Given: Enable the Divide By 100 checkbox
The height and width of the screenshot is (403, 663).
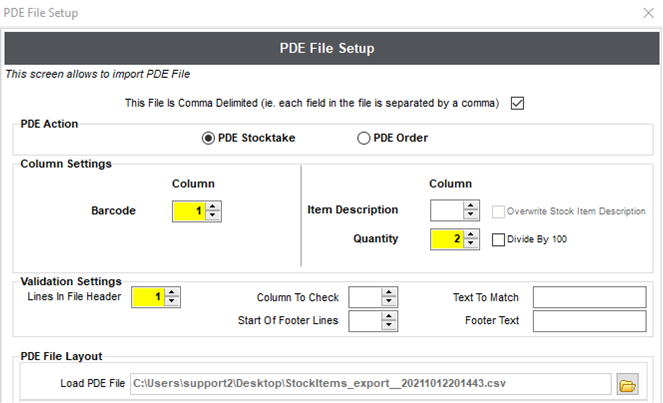Looking at the screenshot, I should (x=498, y=239).
